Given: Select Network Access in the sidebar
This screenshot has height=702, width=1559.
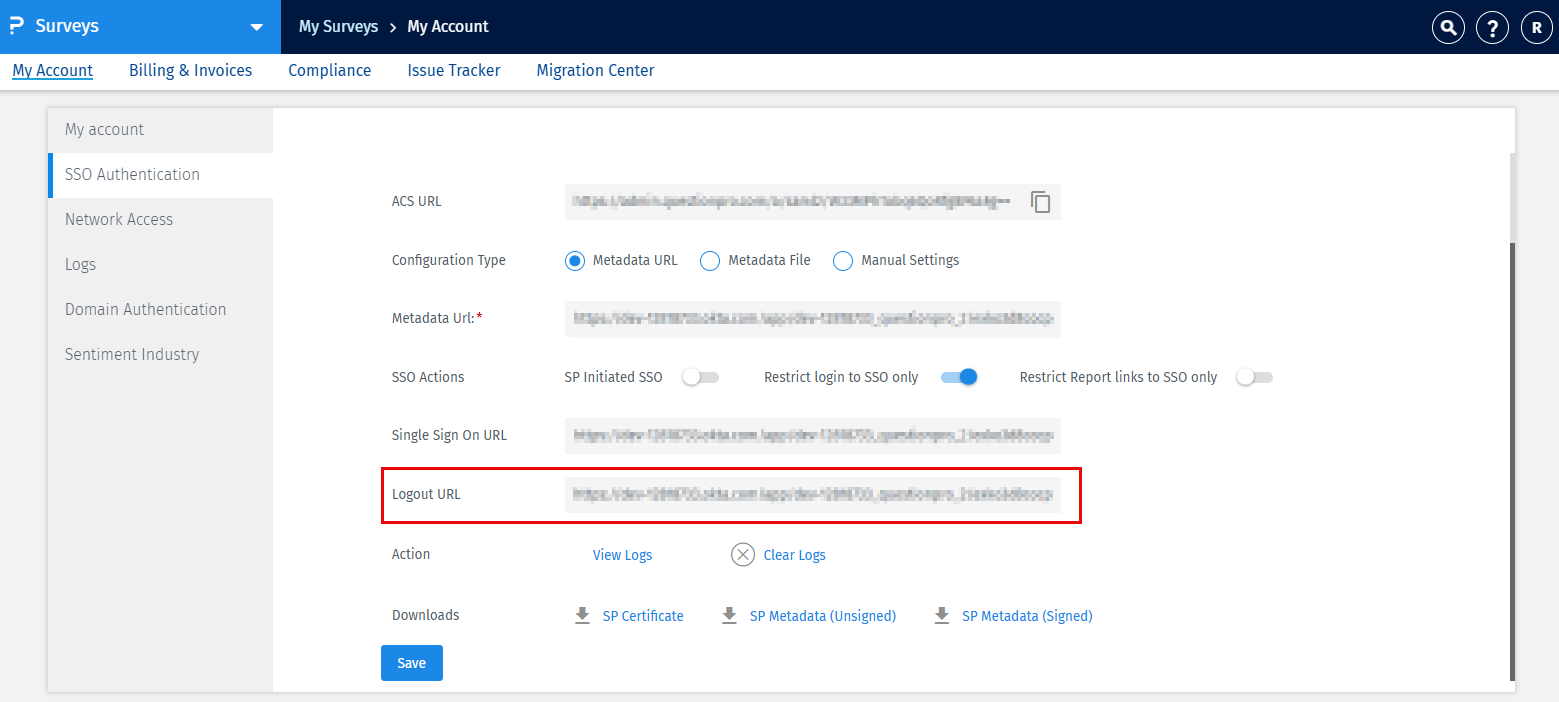Looking at the screenshot, I should pos(119,220).
